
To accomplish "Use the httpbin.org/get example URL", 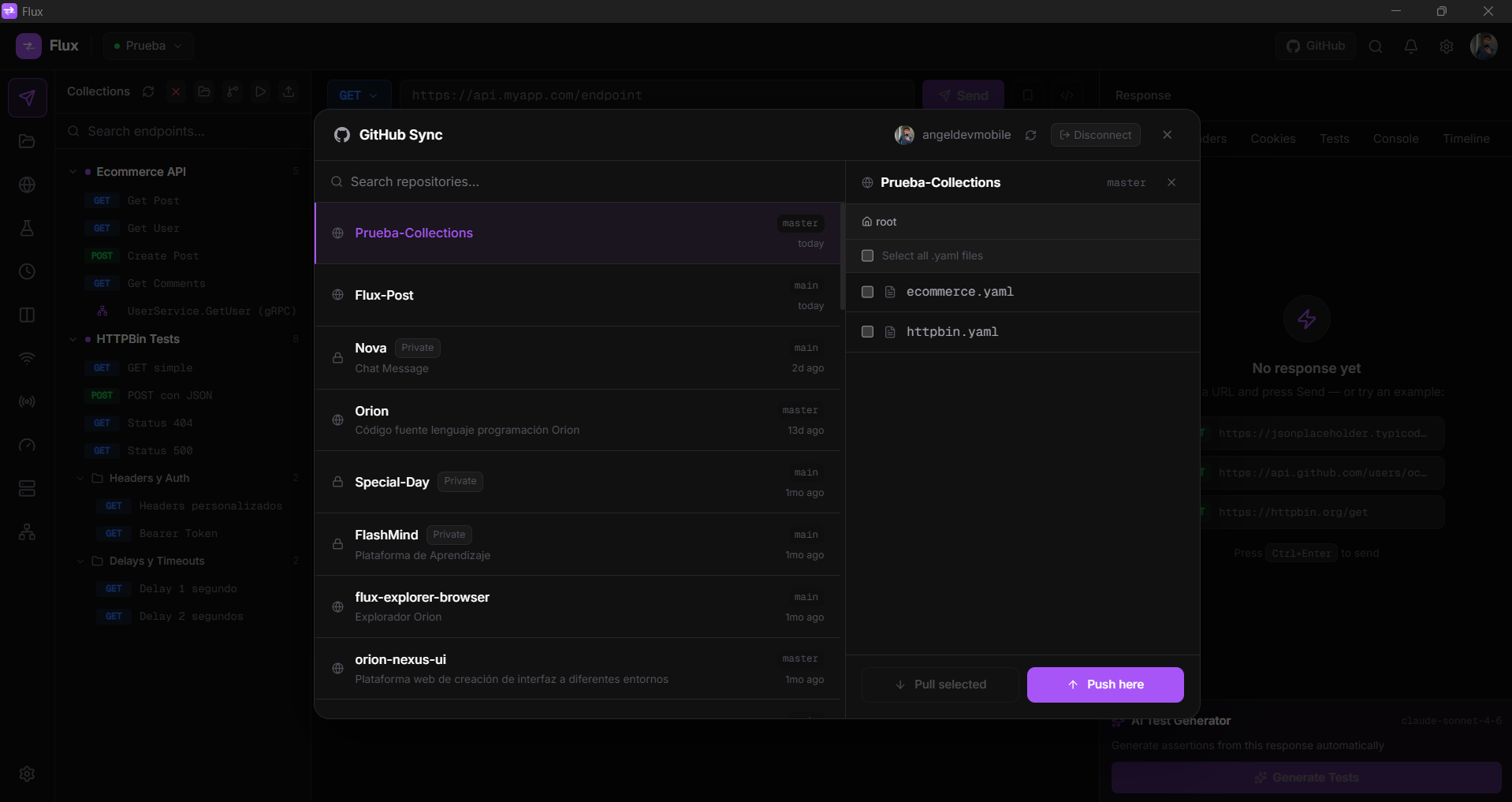I will click(x=1324, y=513).
